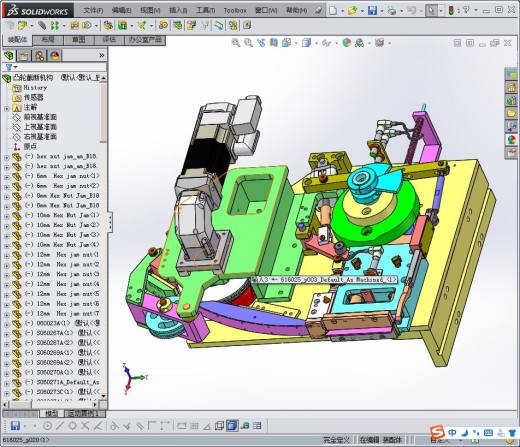This screenshot has width=520, height=447.
Task: Click Zoom to Fit icon in viewport toolbar
Action: (236, 43)
